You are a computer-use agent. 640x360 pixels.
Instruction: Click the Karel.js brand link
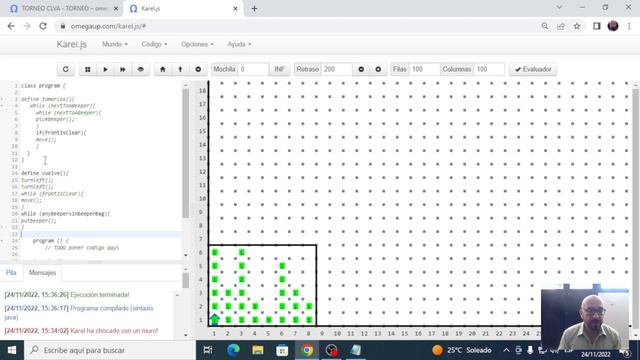pos(71,44)
